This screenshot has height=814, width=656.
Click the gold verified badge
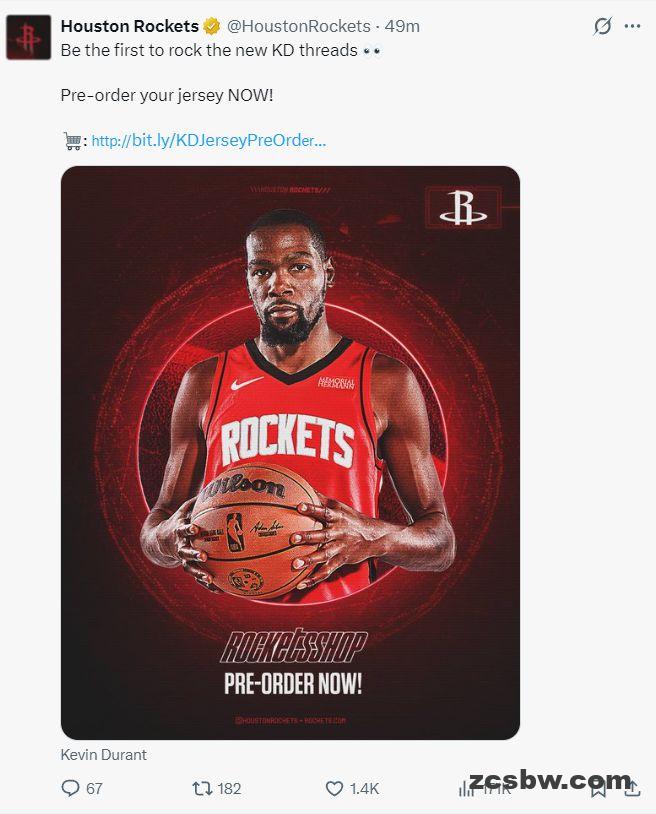[211, 26]
